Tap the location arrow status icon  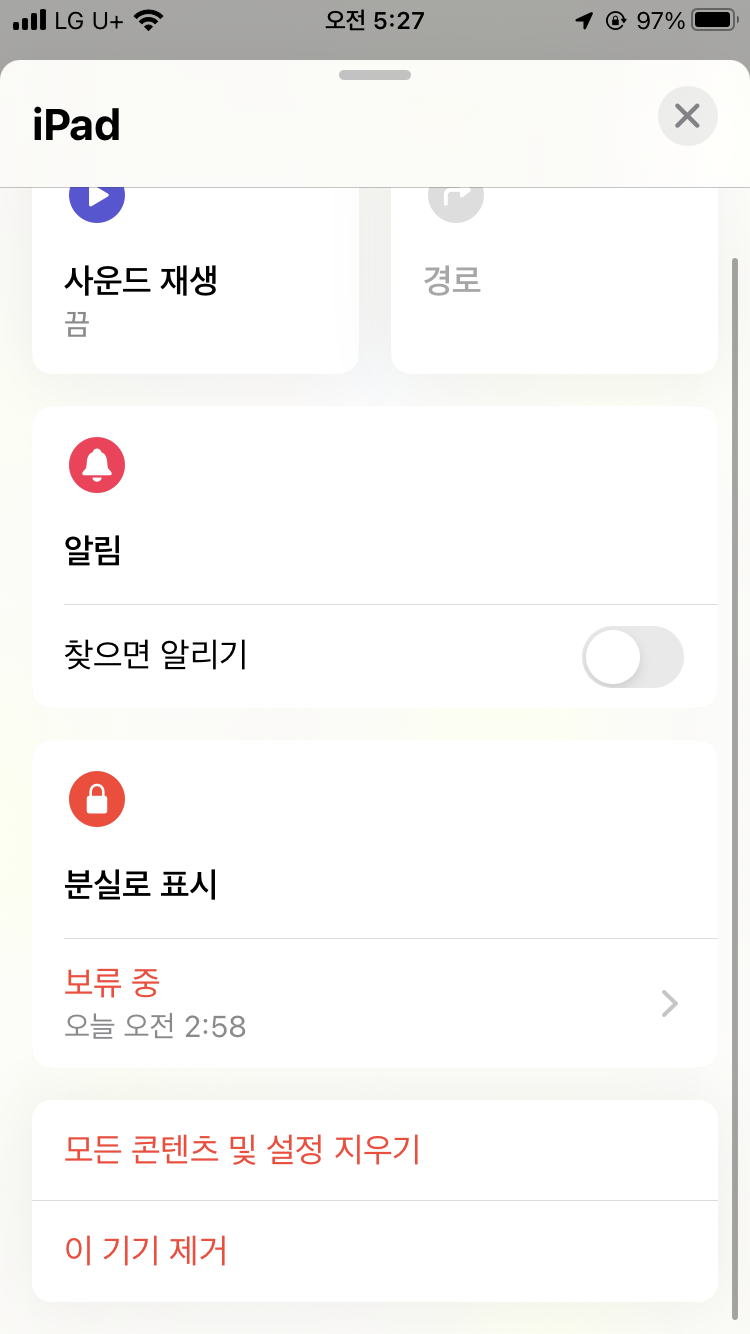585,20
